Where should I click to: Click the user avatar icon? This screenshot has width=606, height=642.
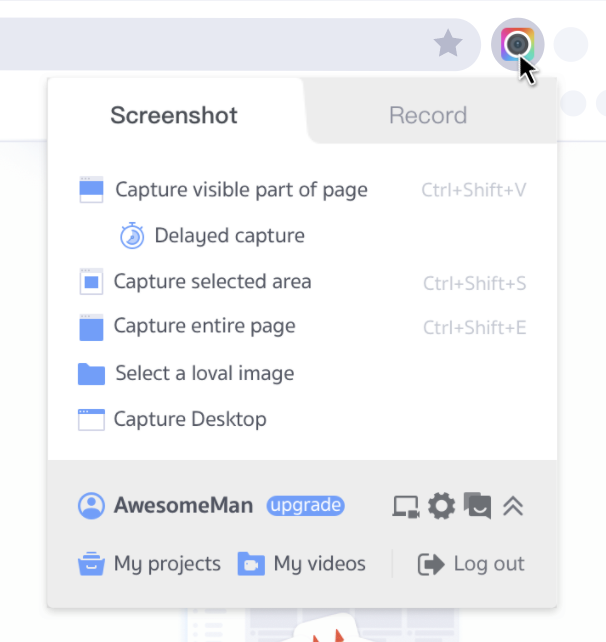point(91,506)
